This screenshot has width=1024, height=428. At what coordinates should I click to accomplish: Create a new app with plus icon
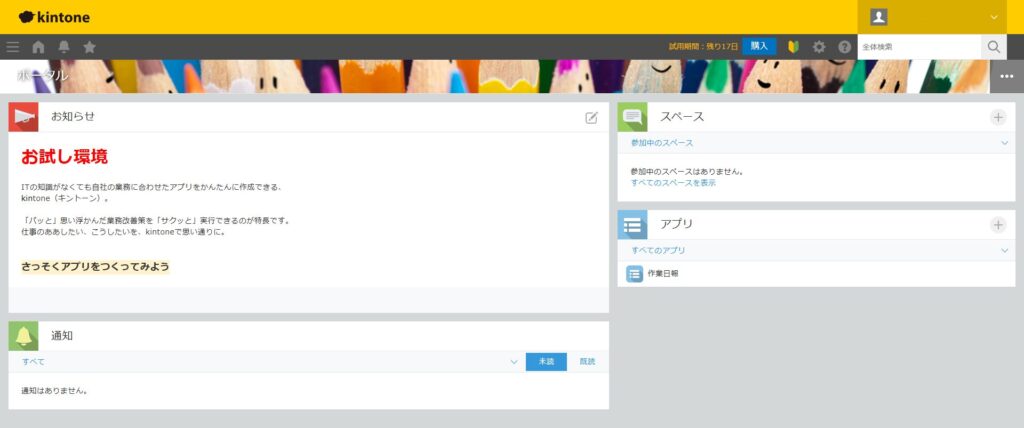[997, 225]
